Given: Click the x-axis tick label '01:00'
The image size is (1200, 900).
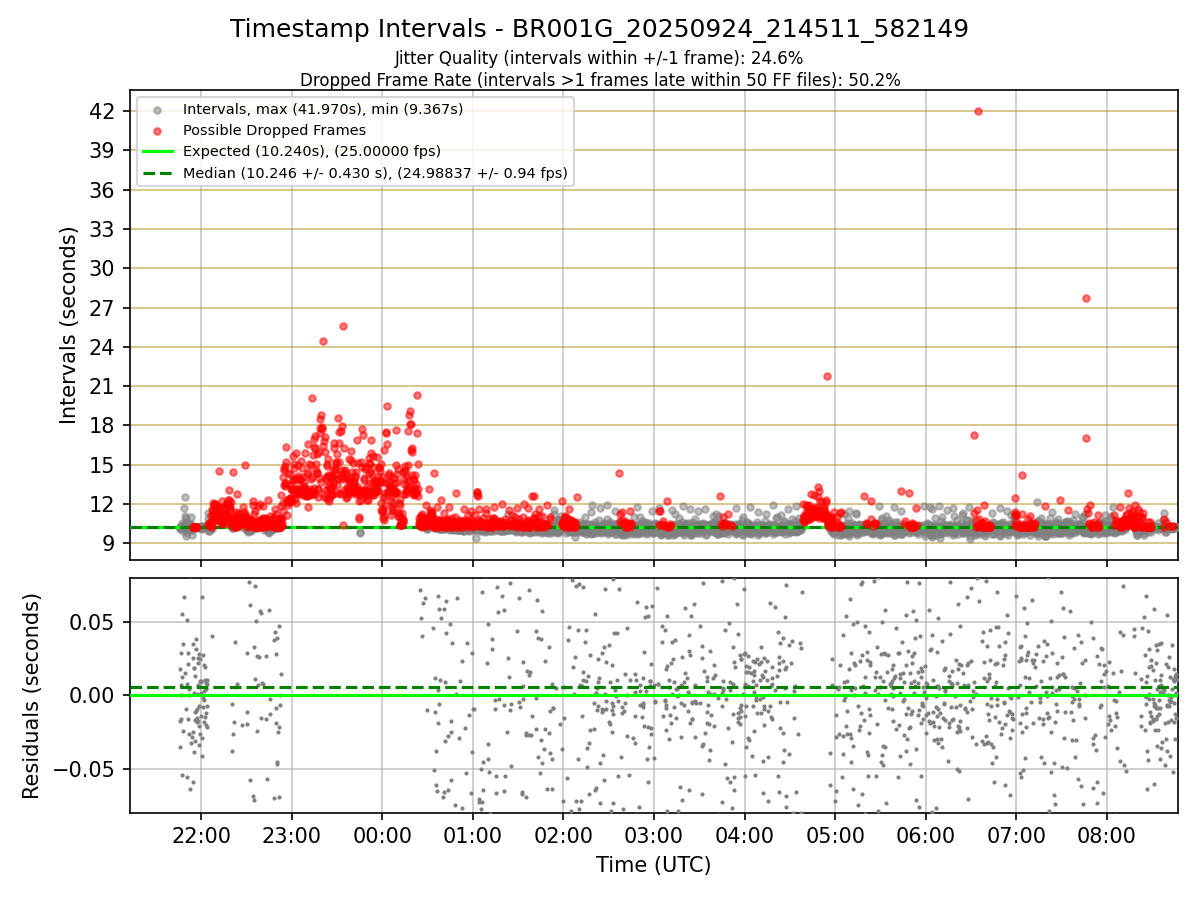Looking at the screenshot, I should pyautogui.click(x=472, y=835).
